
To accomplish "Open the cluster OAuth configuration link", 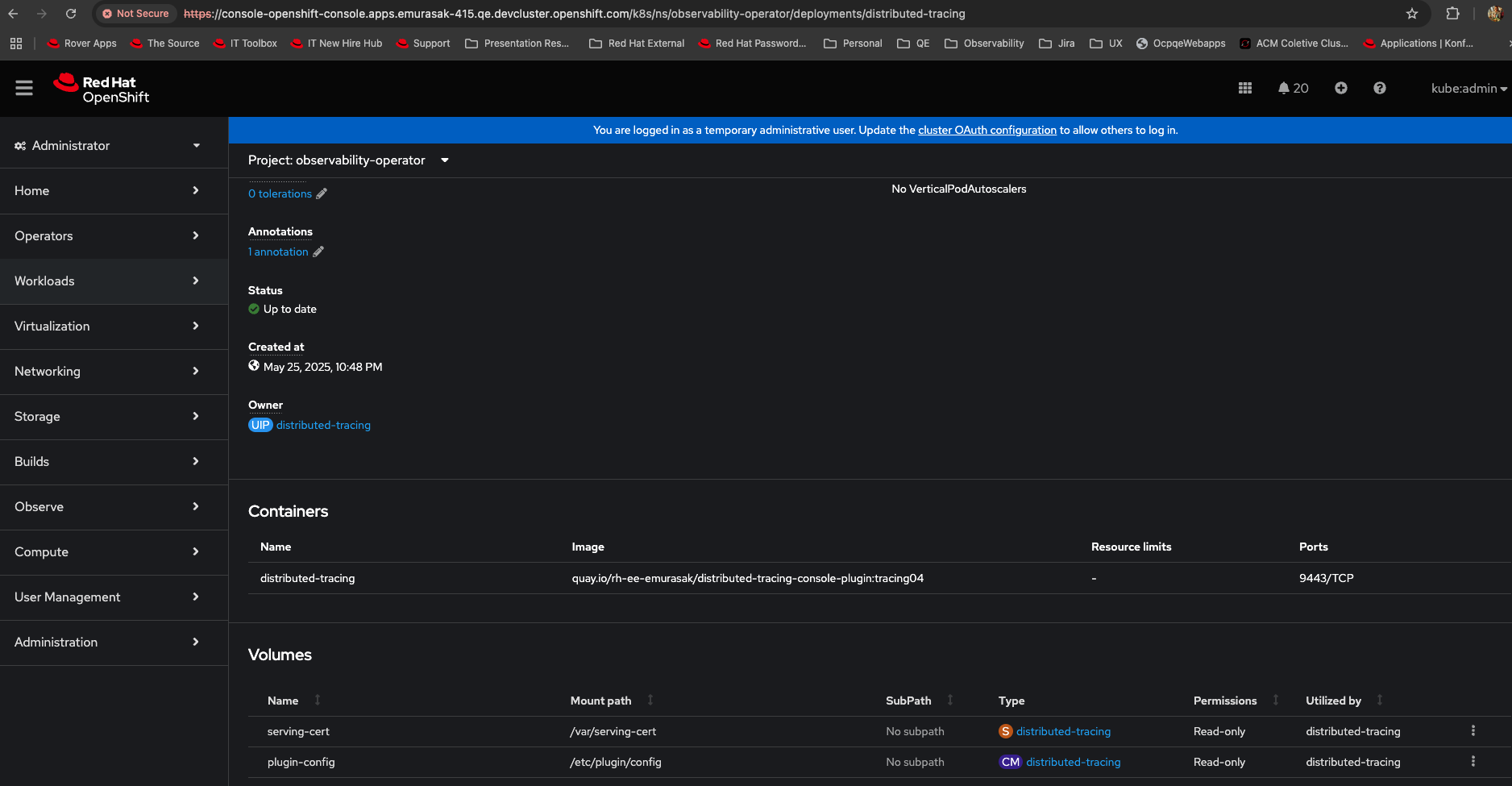I will tap(987, 130).
